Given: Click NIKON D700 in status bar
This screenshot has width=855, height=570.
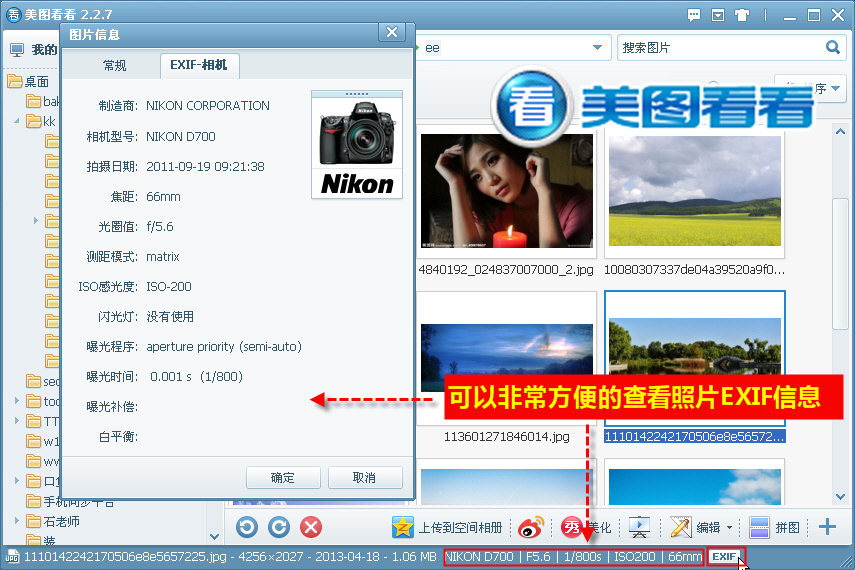Looking at the screenshot, I should tap(480, 556).
